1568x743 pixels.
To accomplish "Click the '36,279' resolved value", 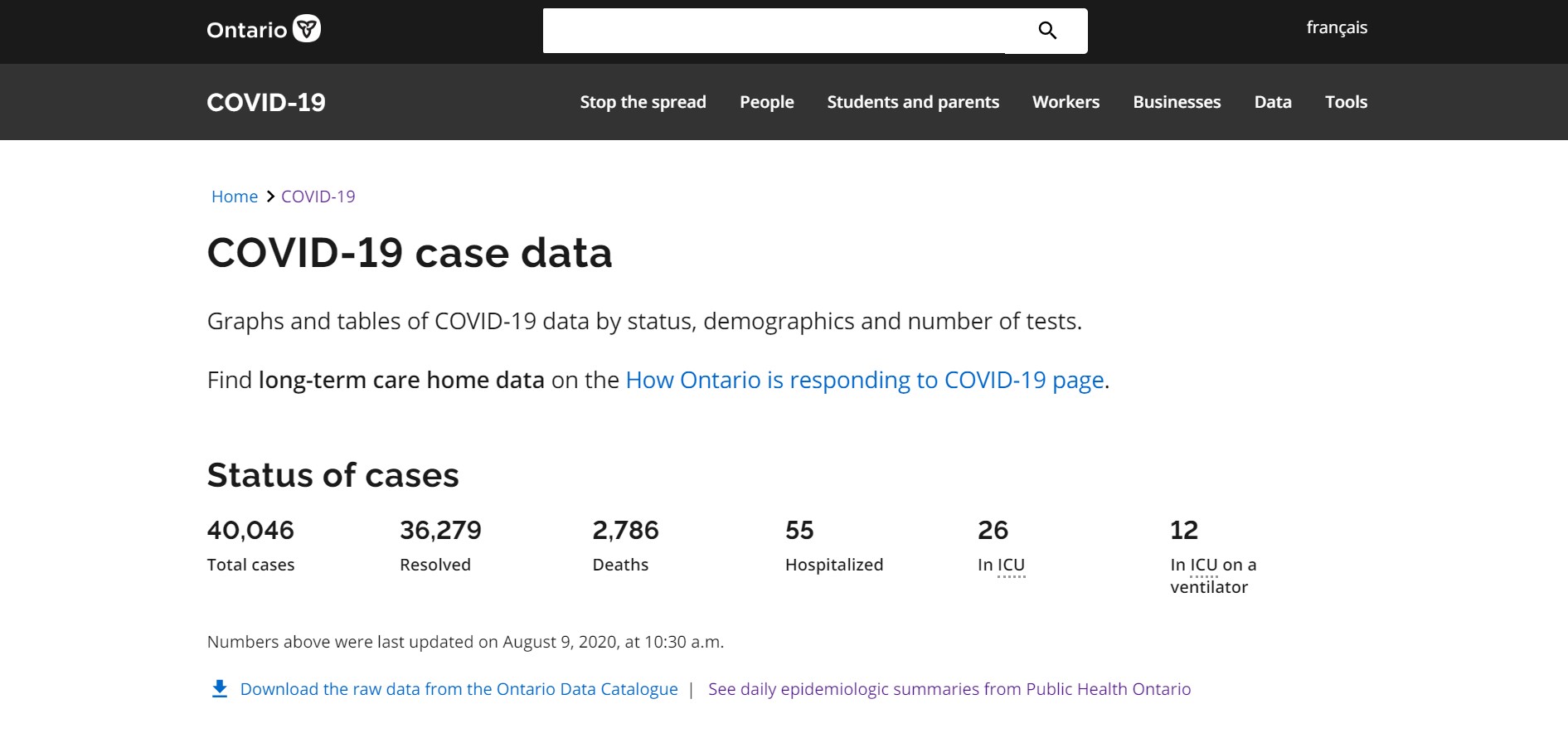I will (x=440, y=530).
